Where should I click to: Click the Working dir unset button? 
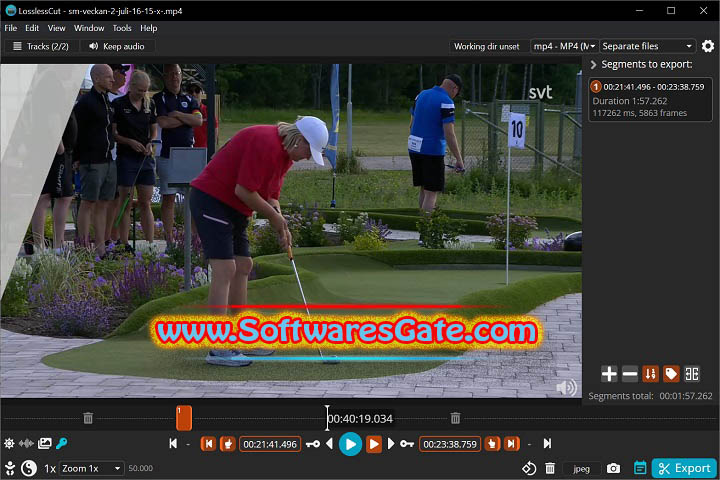click(486, 46)
